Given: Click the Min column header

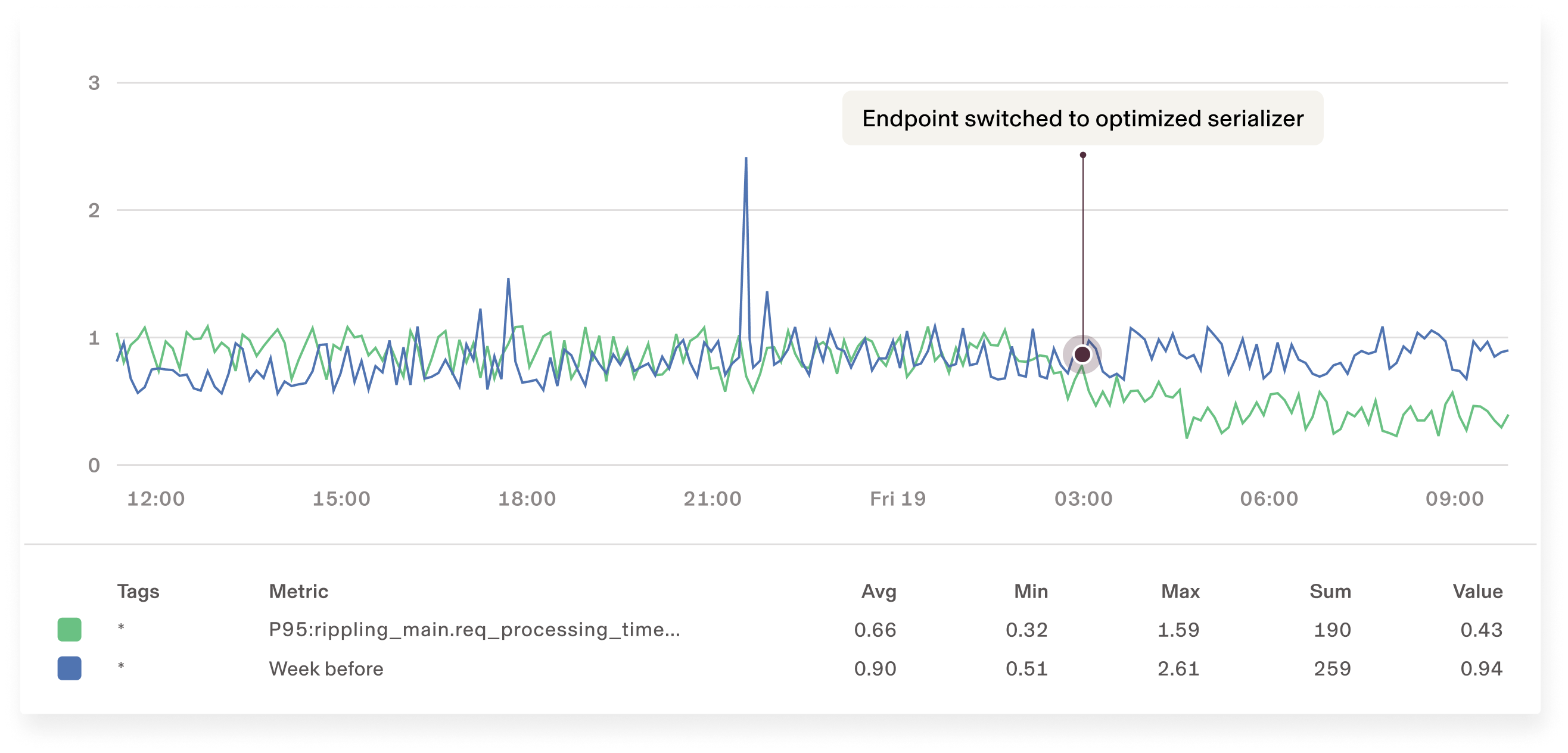Looking at the screenshot, I should 1031,591.
